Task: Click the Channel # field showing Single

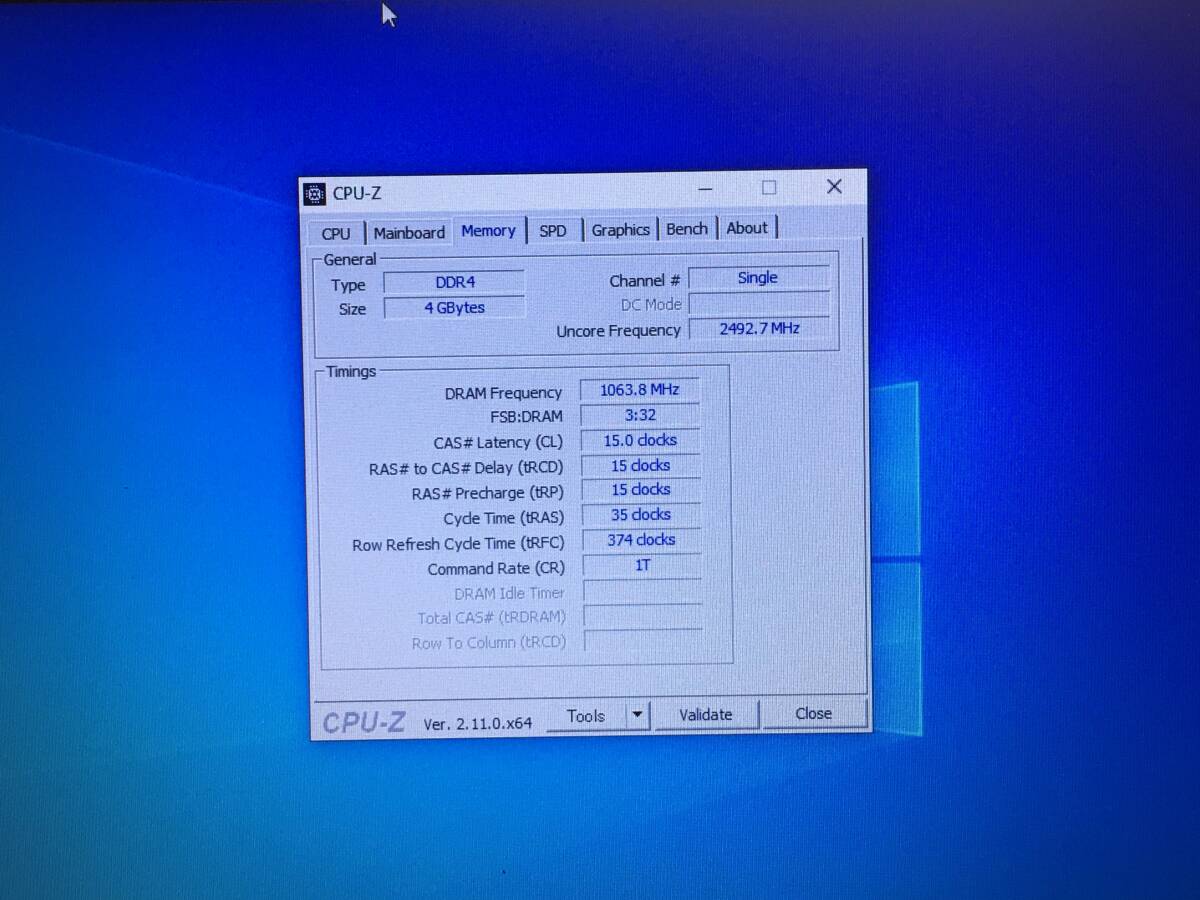Action: [x=758, y=278]
